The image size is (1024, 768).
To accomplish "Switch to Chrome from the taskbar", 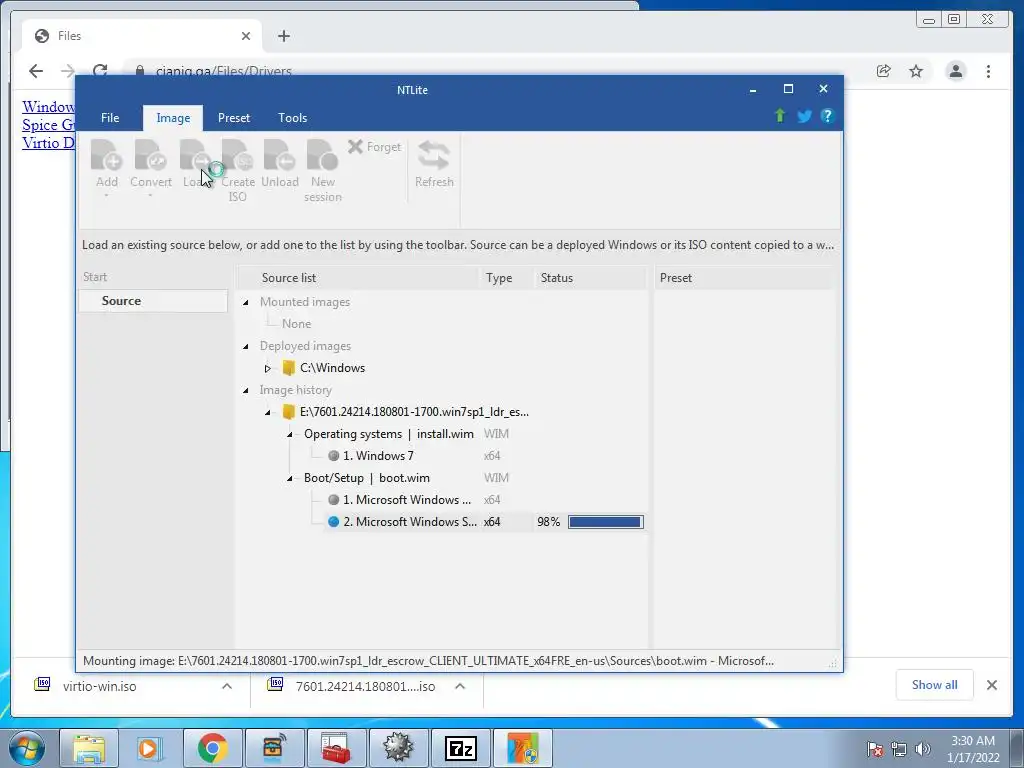I will (212, 748).
